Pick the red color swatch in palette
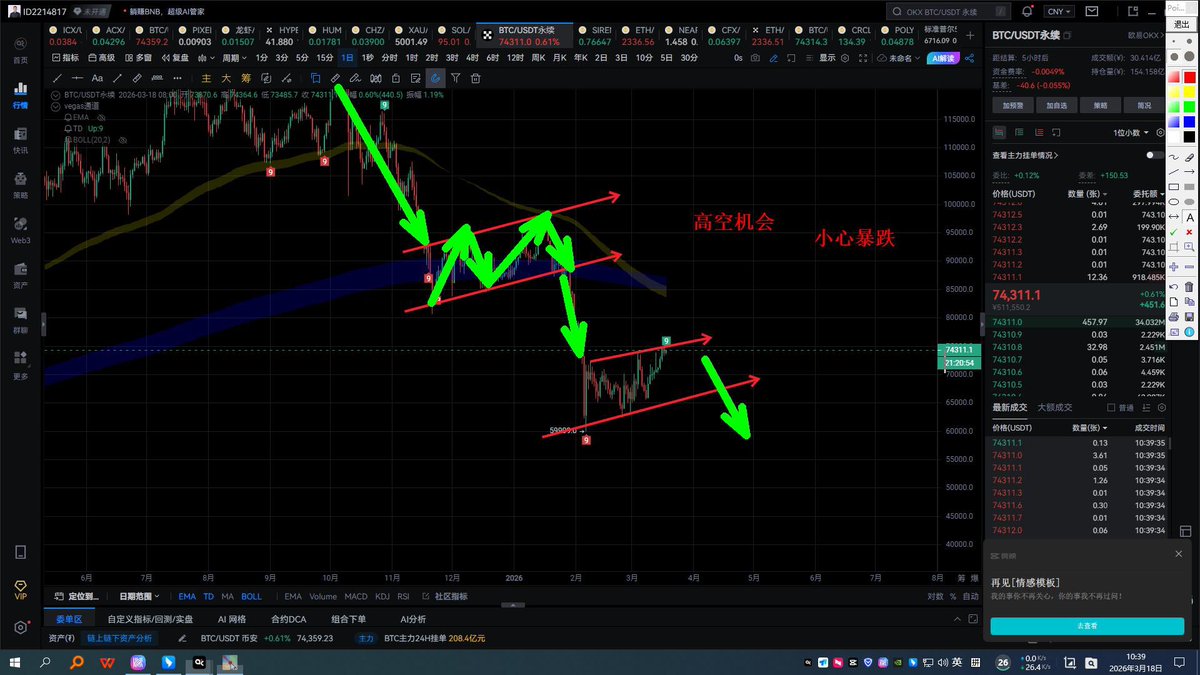Screen dimensions: 1200x675 (x=1189, y=76)
